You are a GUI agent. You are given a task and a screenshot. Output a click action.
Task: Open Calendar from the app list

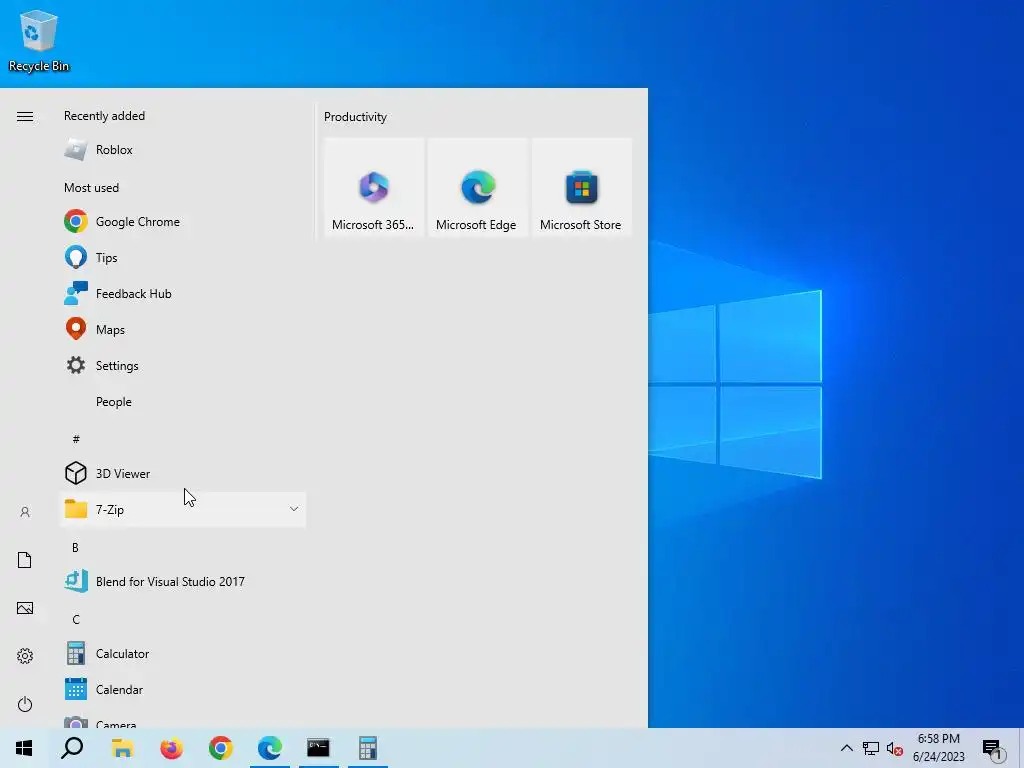182,690
